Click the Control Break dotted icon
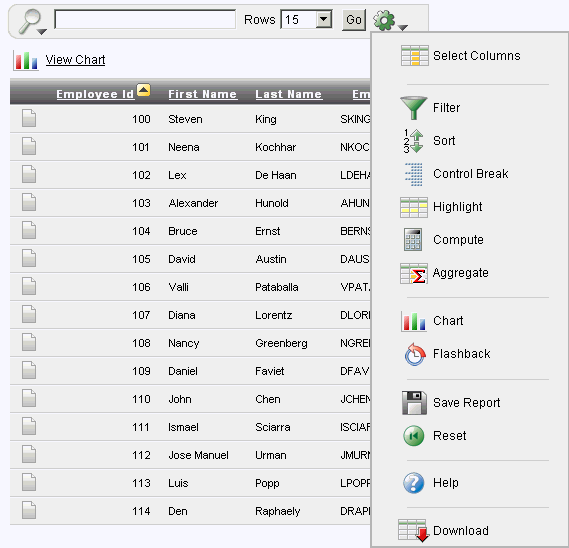Viewport: 569px width, 548px height. coord(414,174)
